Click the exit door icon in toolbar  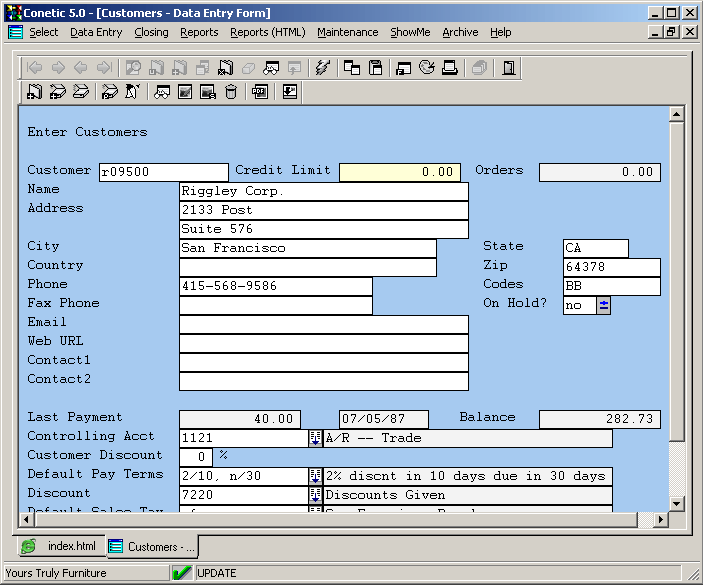(x=509, y=68)
